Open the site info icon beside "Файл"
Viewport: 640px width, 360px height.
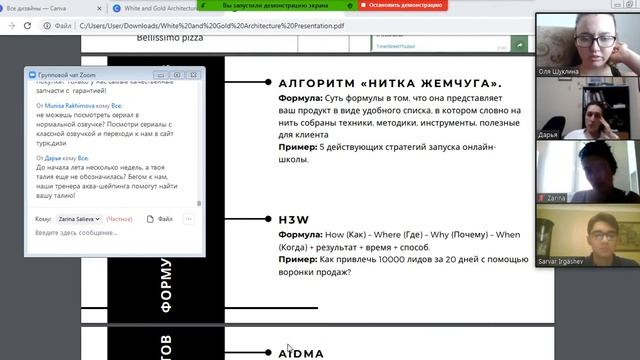click(47, 26)
